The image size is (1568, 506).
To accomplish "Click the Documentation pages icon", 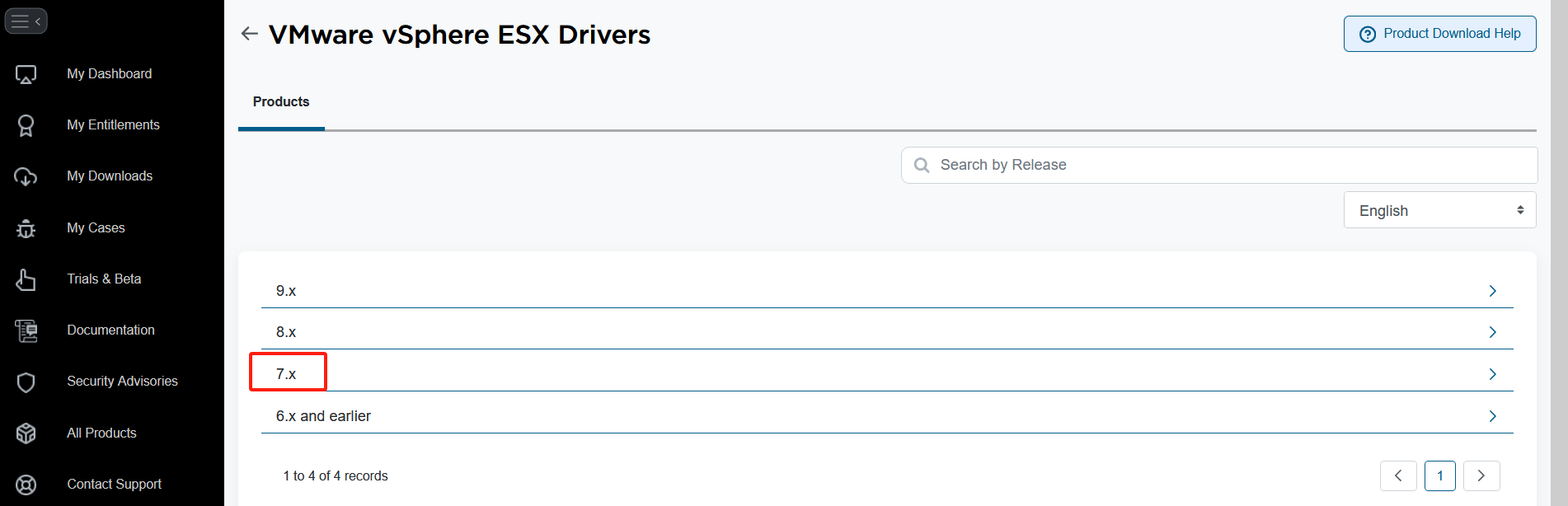I will (x=26, y=330).
